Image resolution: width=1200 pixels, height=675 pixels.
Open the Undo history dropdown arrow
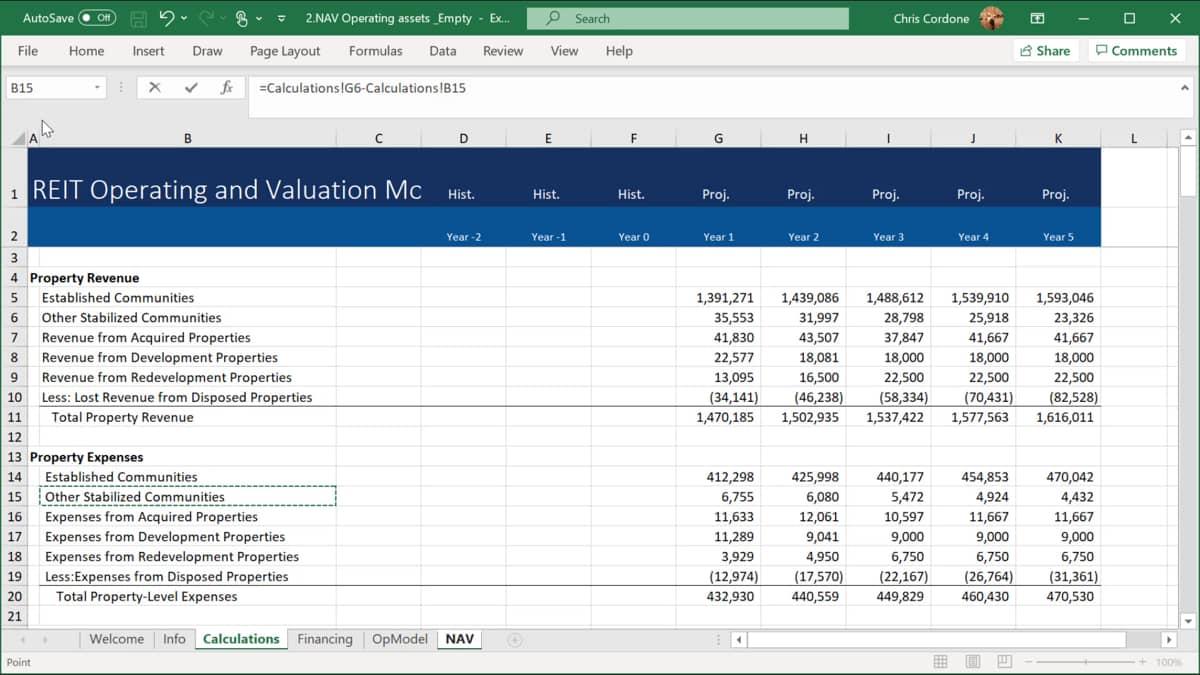(x=184, y=19)
